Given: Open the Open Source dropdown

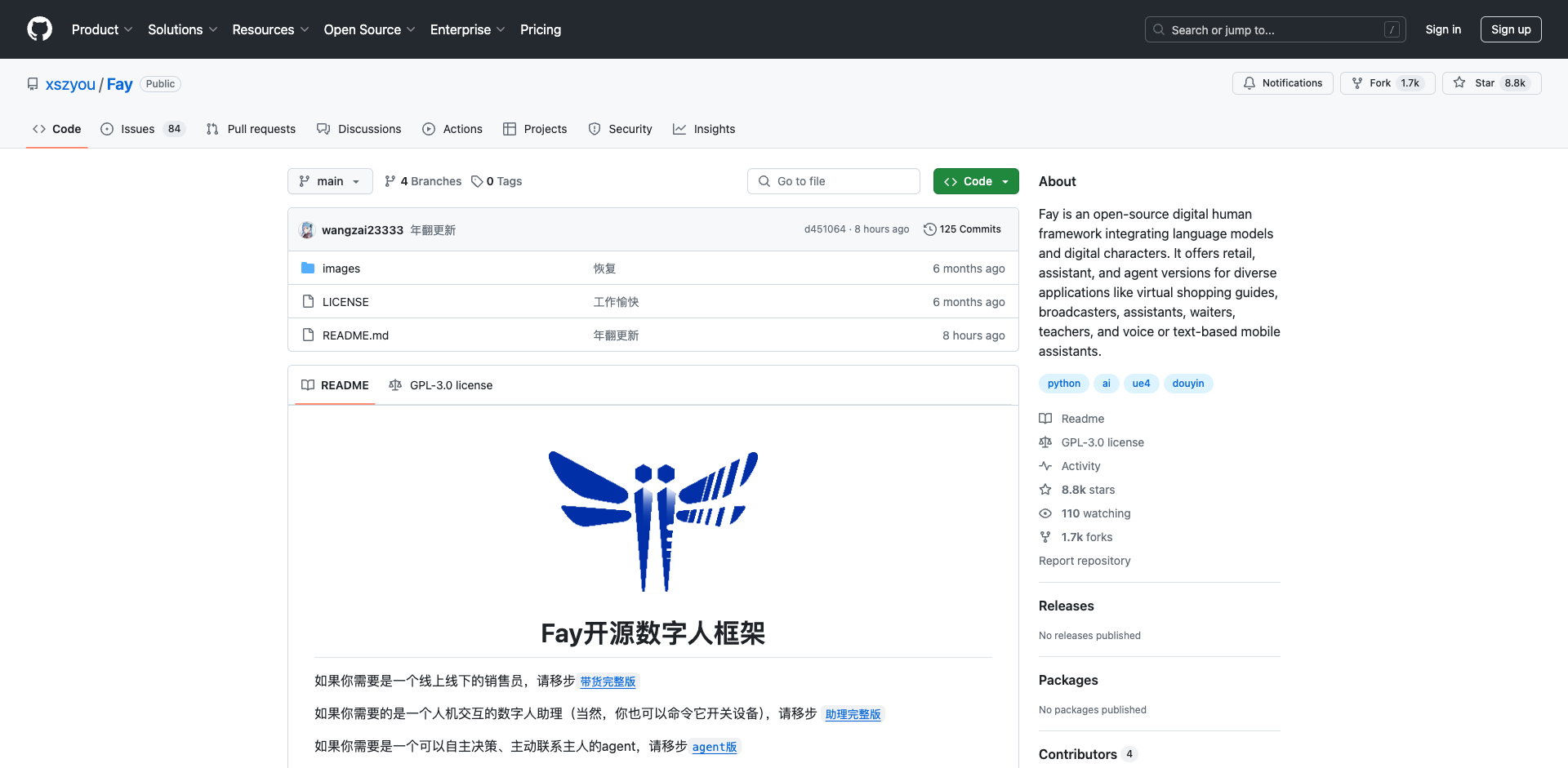Looking at the screenshot, I should coord(369,29).
